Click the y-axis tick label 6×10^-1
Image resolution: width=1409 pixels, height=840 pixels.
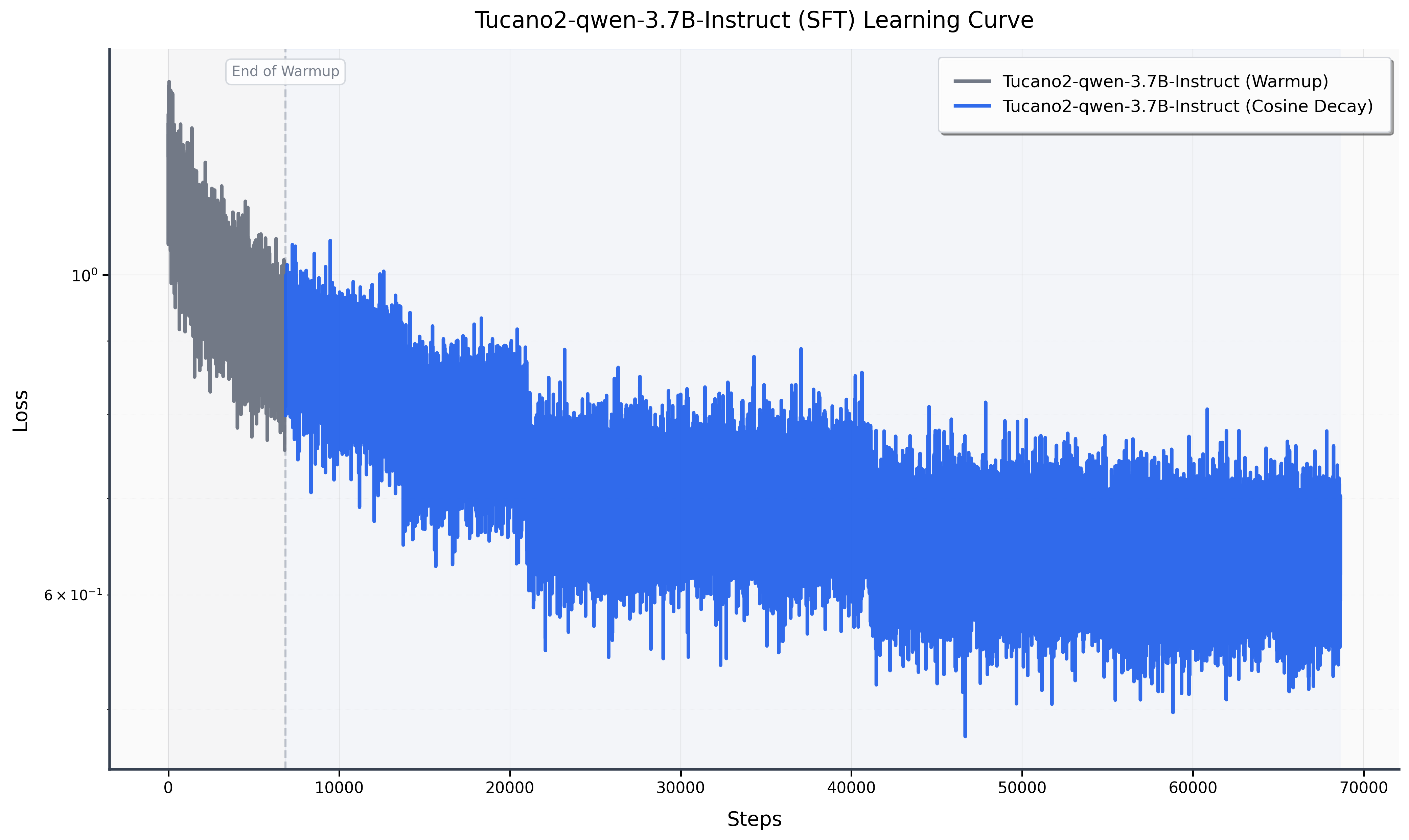pos(74,595)
